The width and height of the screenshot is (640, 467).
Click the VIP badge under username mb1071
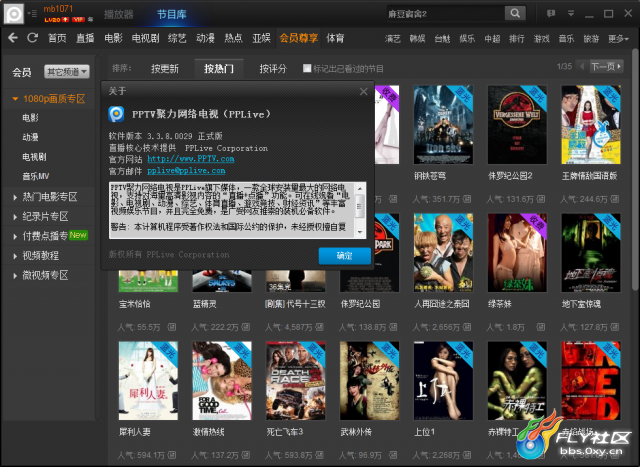pyautogui.click(x=78, y=20)
